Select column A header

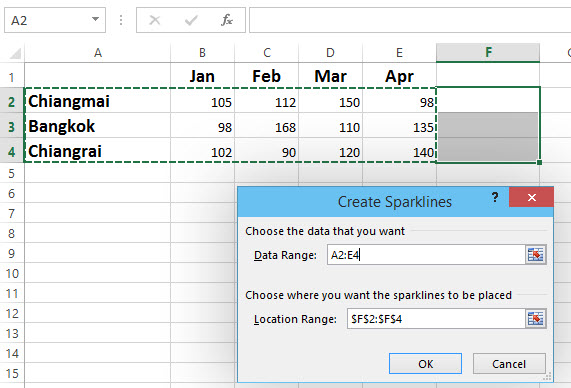[x=98, y=53]
